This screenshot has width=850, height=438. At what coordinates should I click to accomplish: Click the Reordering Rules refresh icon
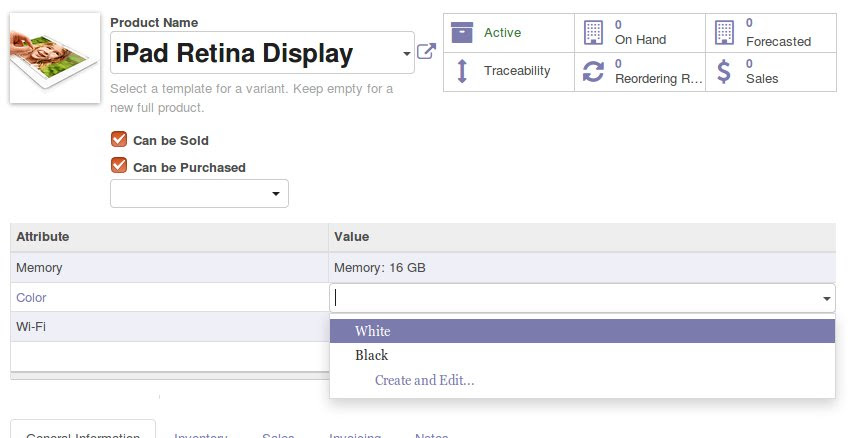(593, 72)
